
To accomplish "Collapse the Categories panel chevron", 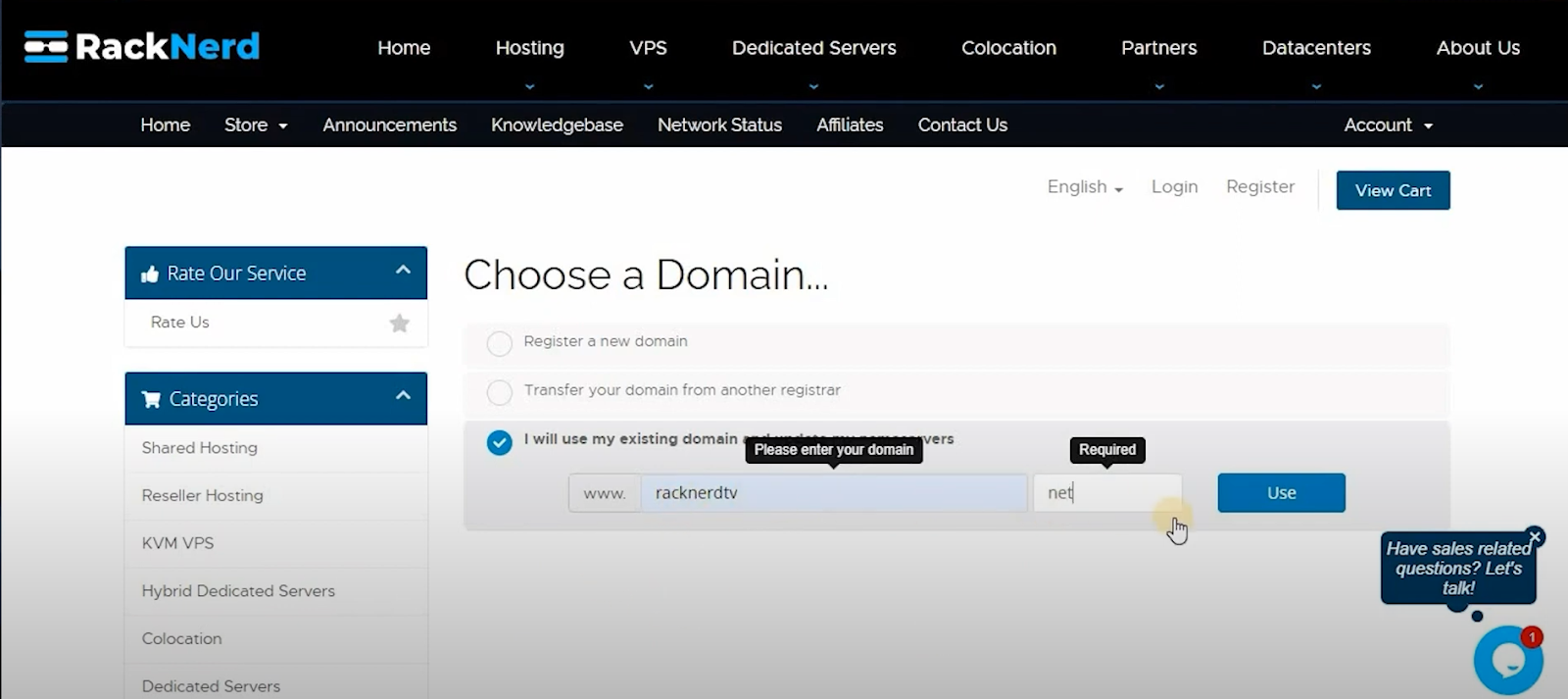I will [x=403, y=395].
